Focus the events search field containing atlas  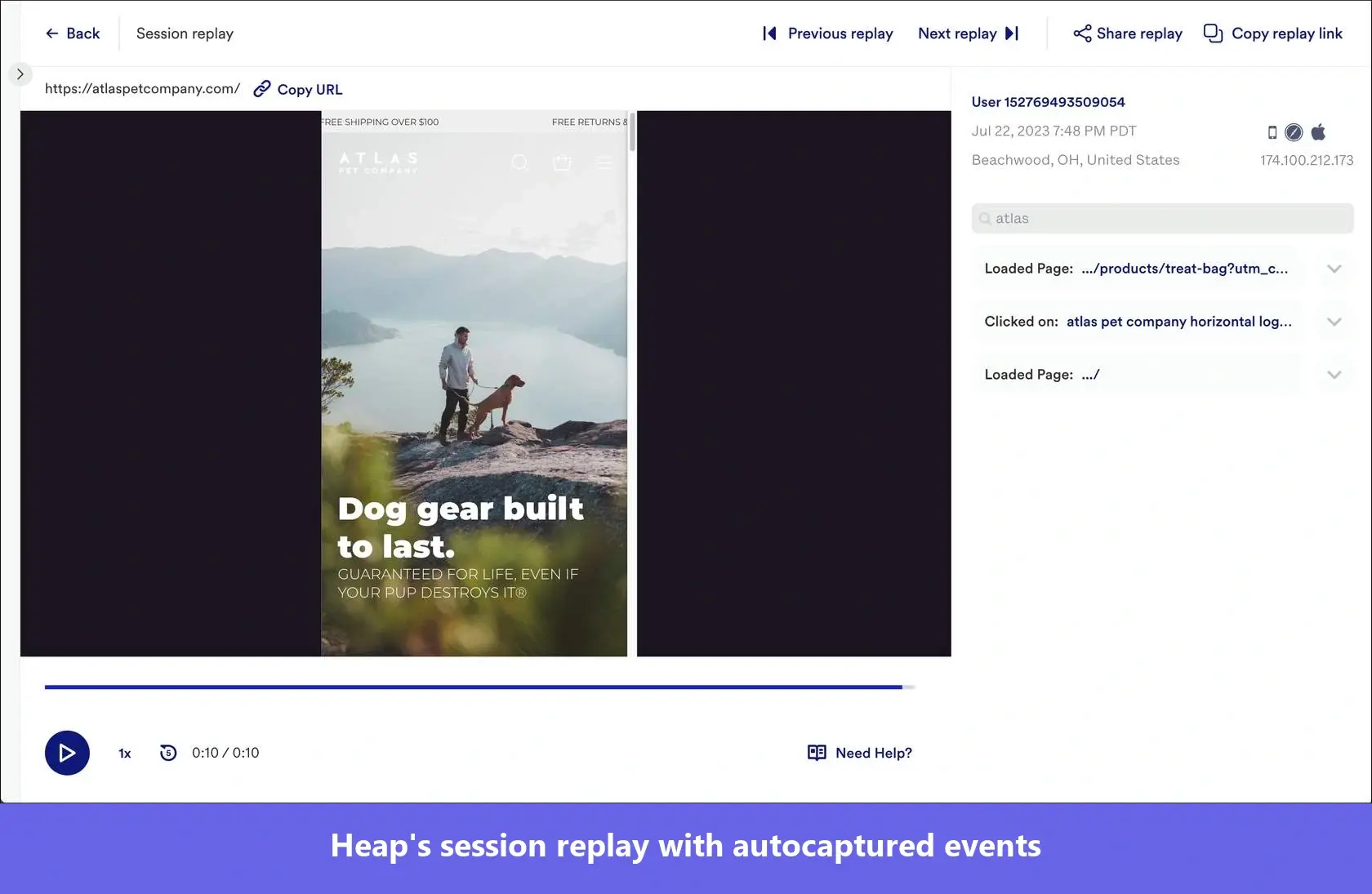pos(1162,219)
